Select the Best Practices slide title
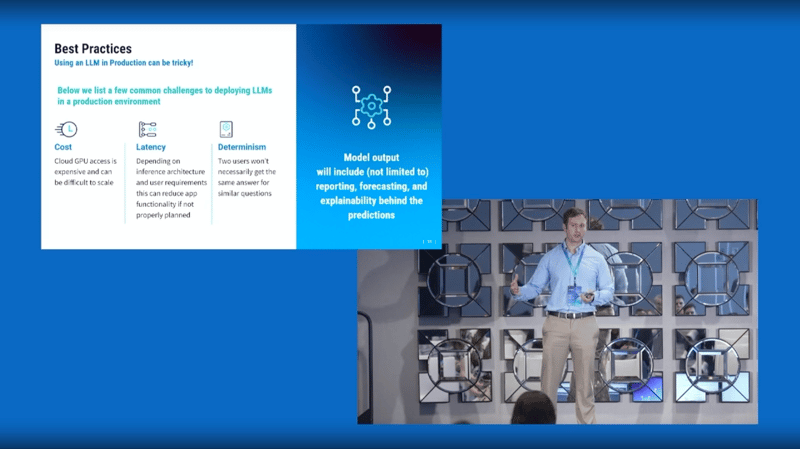Screen dimensions: 800x449 coord(92,48)
